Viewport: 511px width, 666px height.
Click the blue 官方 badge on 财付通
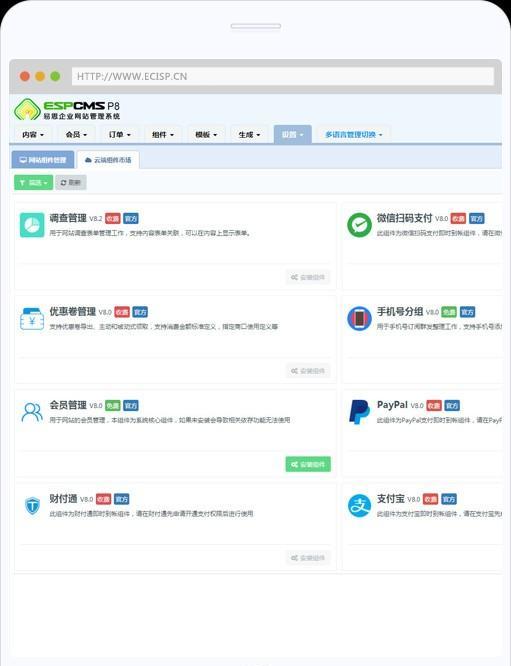pos(121,499)
